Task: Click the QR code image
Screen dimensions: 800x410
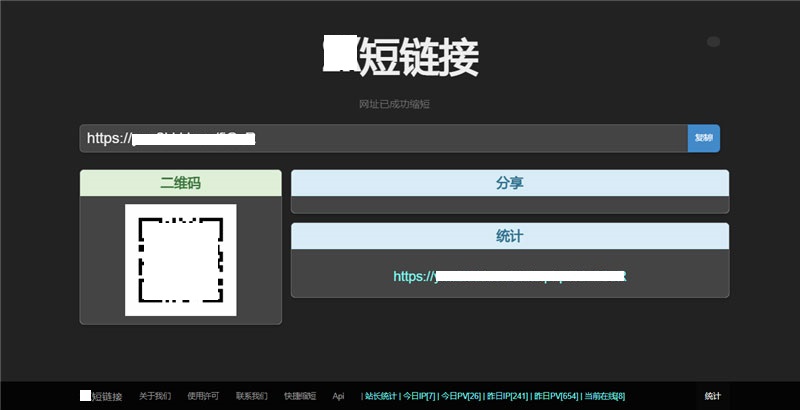Action: point(180,260)
